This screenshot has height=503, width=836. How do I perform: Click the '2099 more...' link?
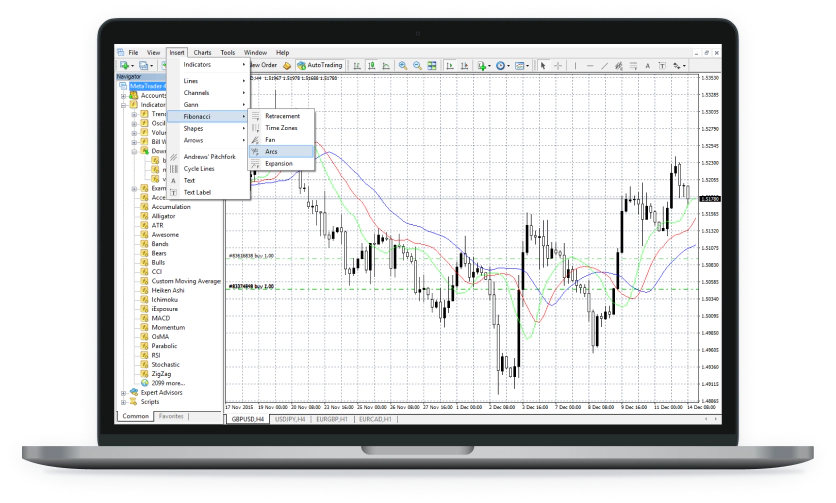166,382
